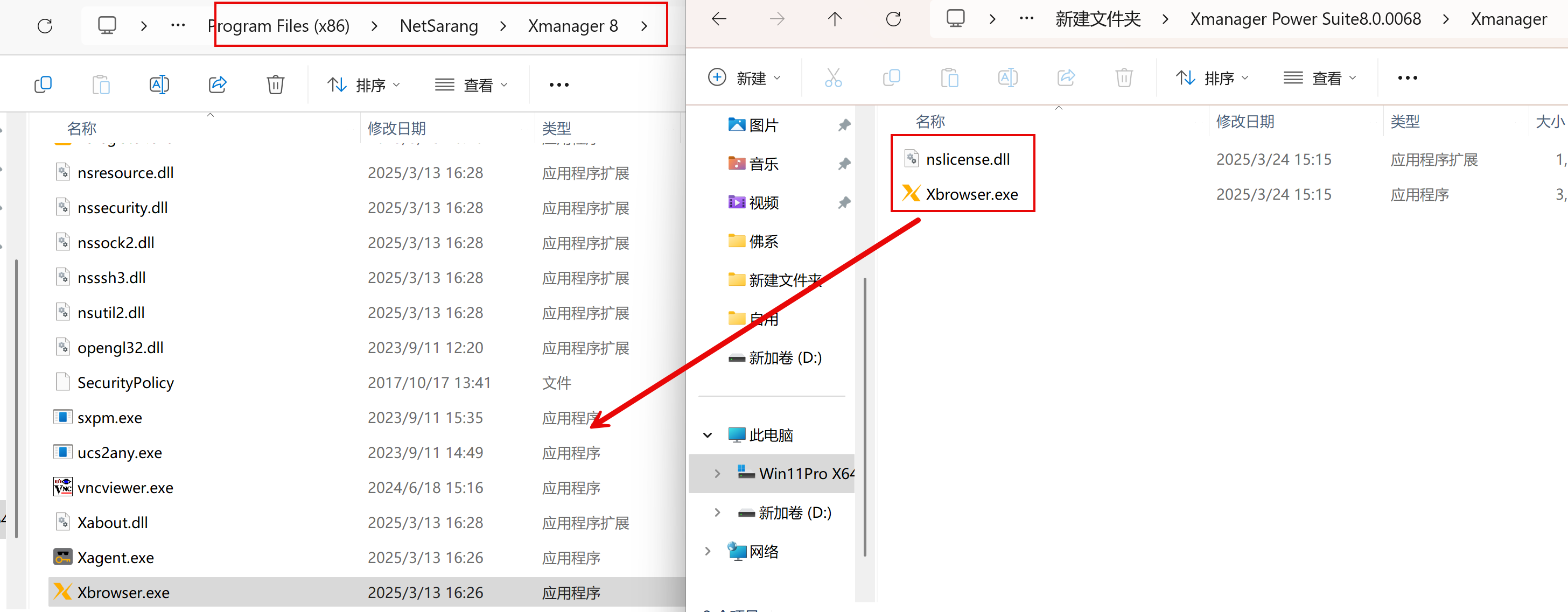The image size is (1568, 612).
Task: Sort by 修改日期 column header in left window
Action: pos(396,128)
